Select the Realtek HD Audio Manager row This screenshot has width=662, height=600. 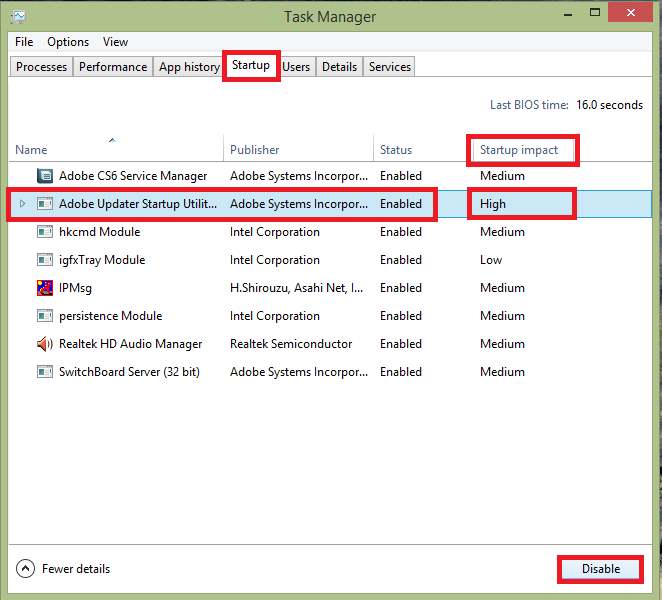click(x=130, y=344)
